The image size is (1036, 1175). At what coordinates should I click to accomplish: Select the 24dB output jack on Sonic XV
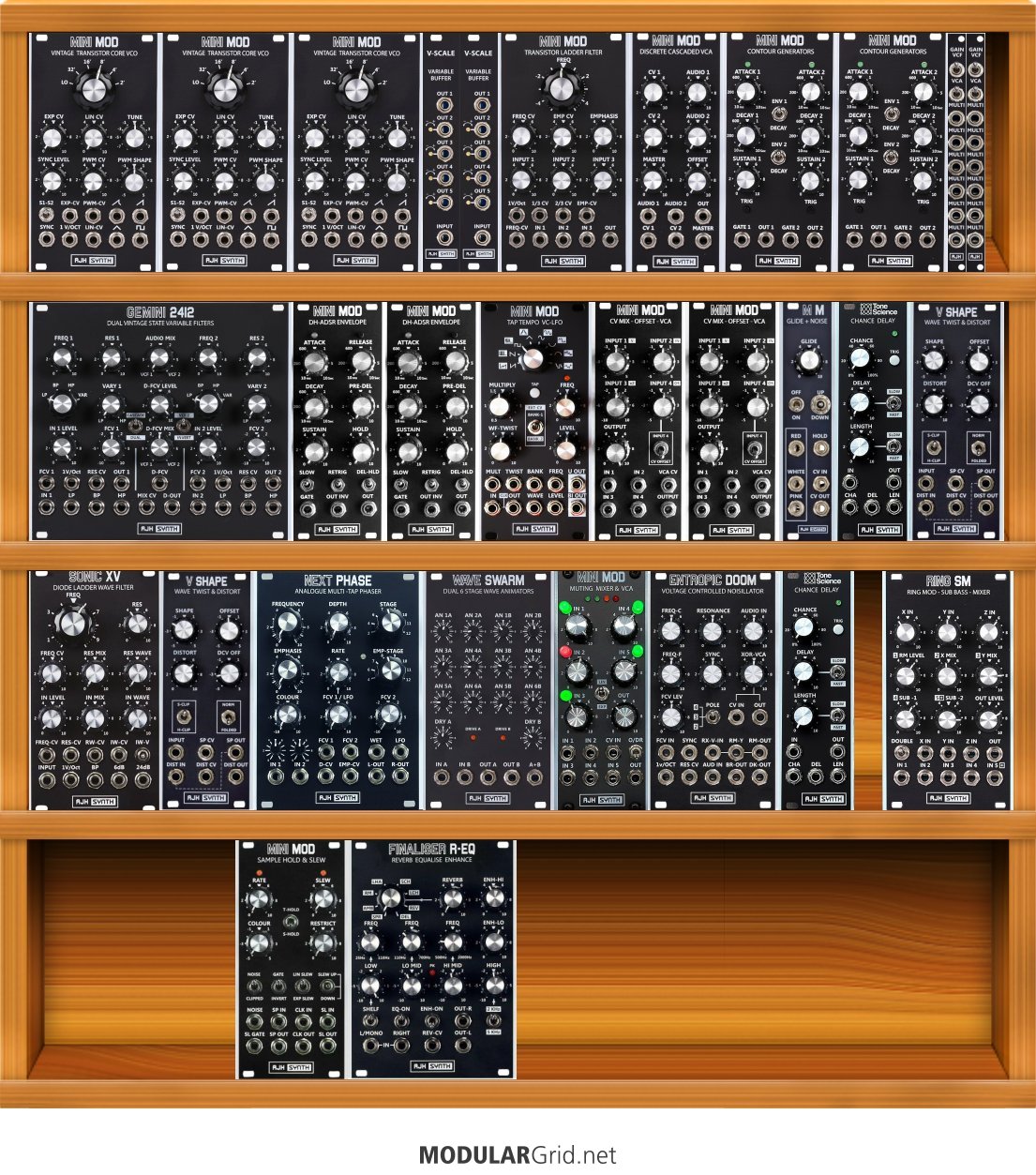pos(143,780)
